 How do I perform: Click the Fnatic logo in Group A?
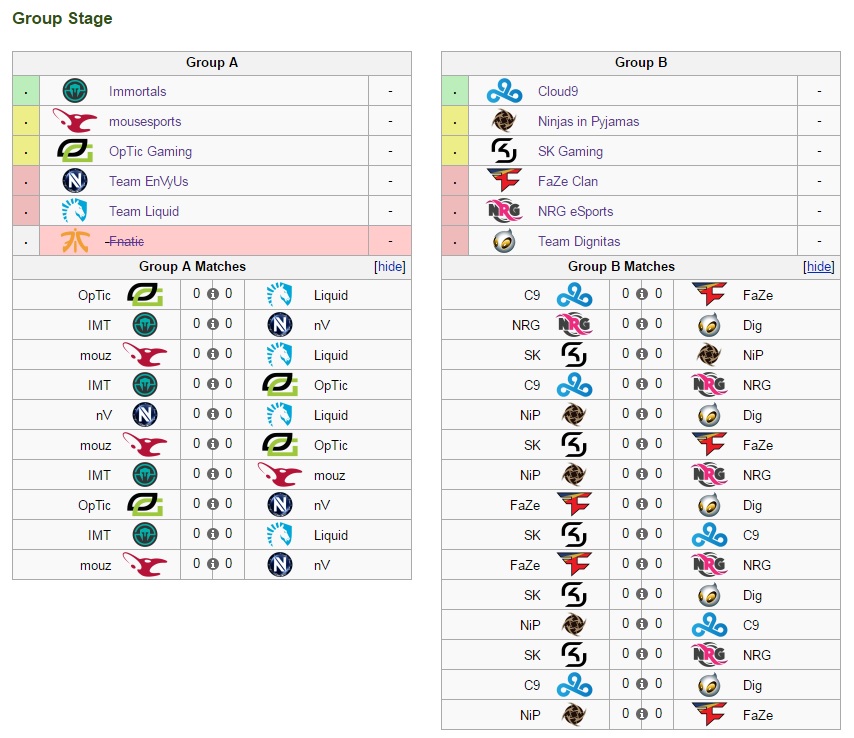click(x=75, y=241)
